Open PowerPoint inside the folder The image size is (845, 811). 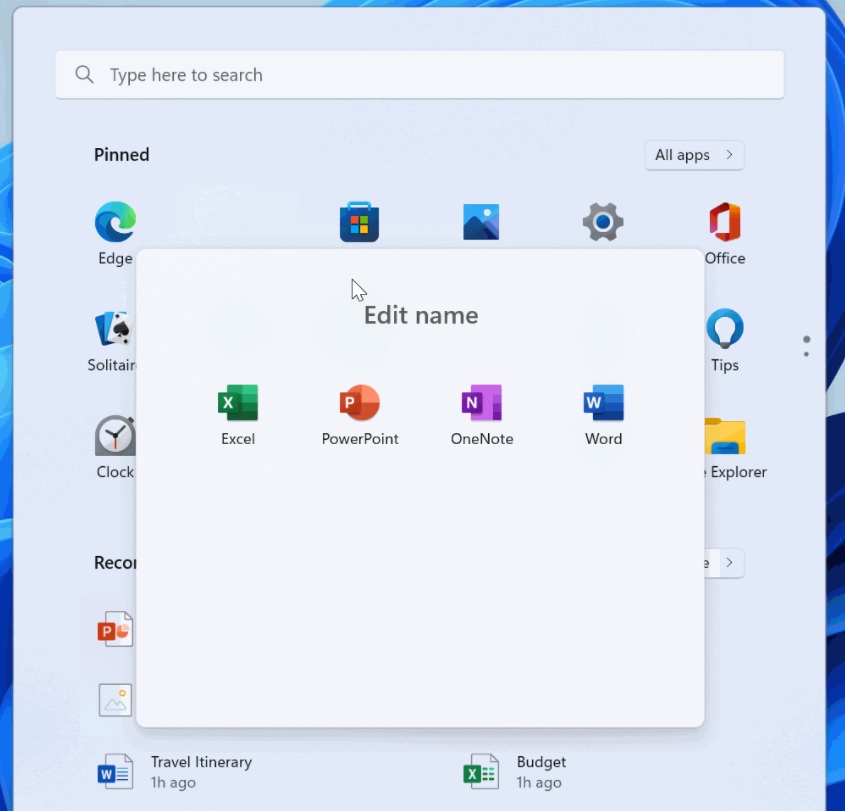click(359, 413)
